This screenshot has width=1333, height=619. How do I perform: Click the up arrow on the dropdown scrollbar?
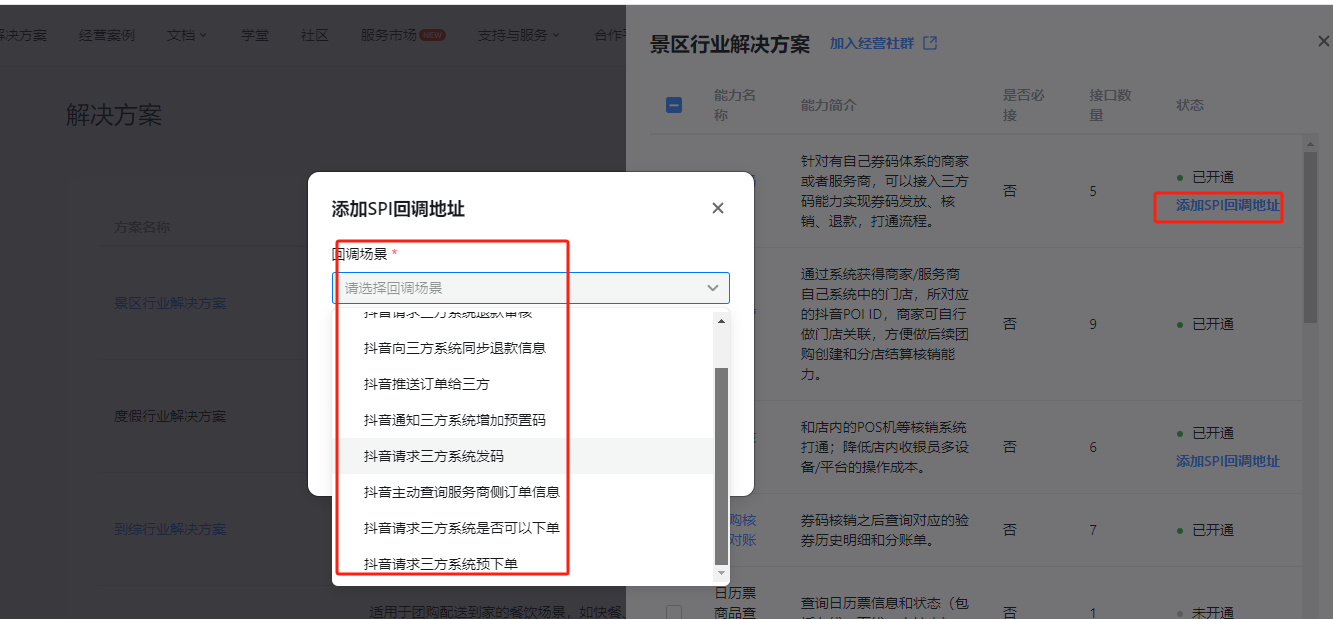[722, 321]
